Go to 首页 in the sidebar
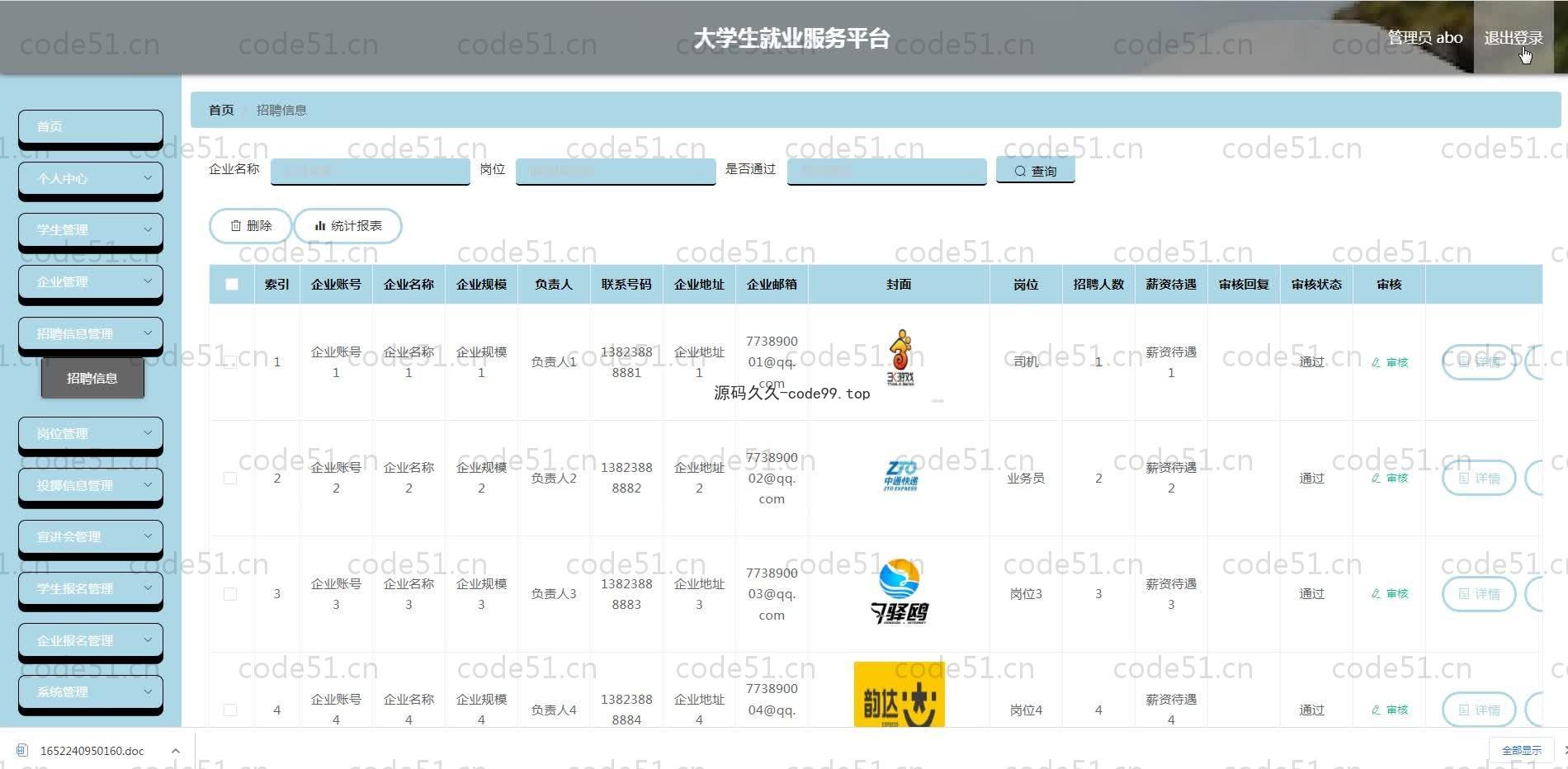 click(90, 126)
